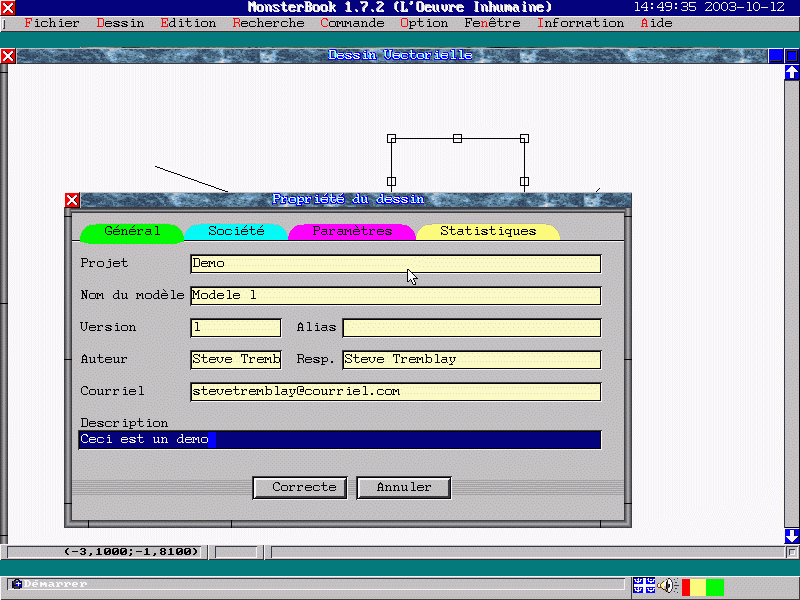Image resolution: width=800 pixels, height=600 pixels.
Task: Click the Quebec flag tray icon
Action: pos(643,586)
